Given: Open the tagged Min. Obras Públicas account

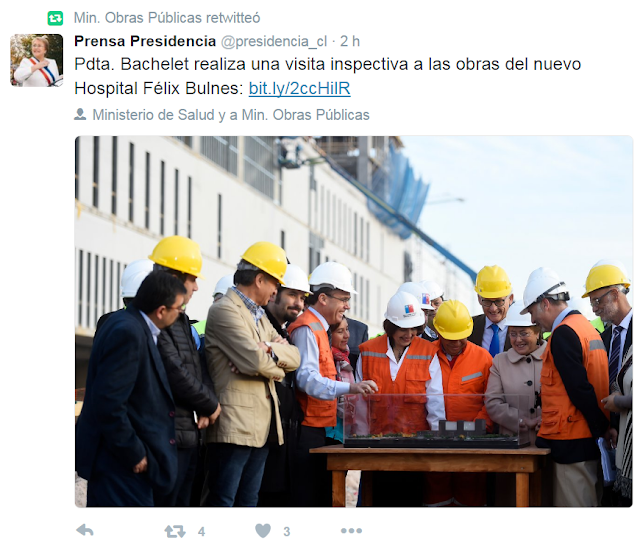Looking at the screenshot, I should [305, 115].
